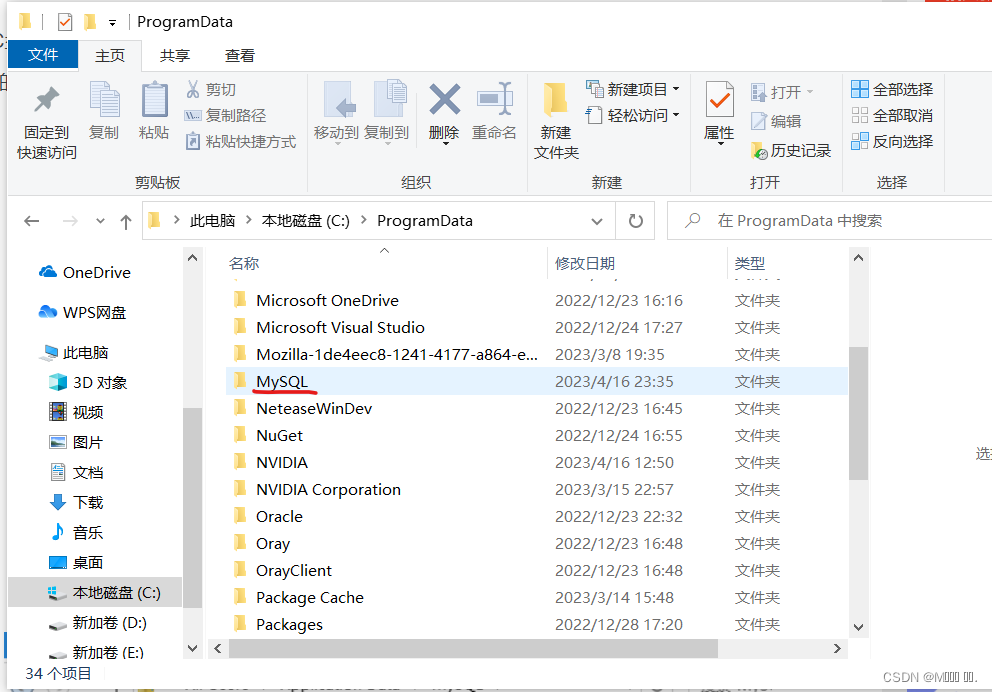Open 下载 (Downloads) in the sidebar
The image size is (992, 692).
(76, 502)
